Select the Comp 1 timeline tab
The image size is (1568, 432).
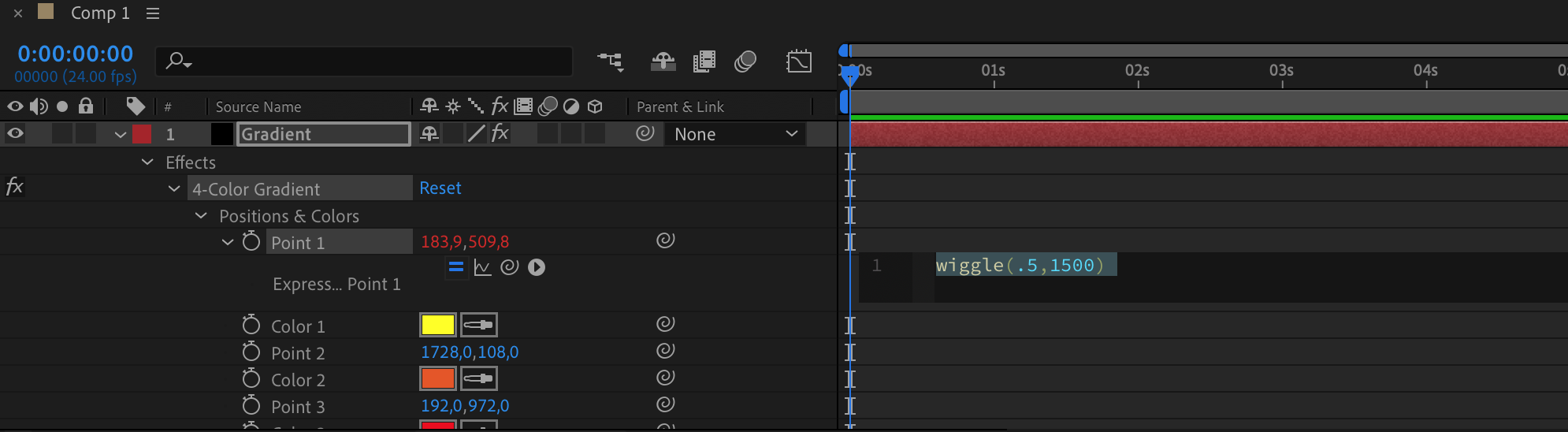click(99, 13)
